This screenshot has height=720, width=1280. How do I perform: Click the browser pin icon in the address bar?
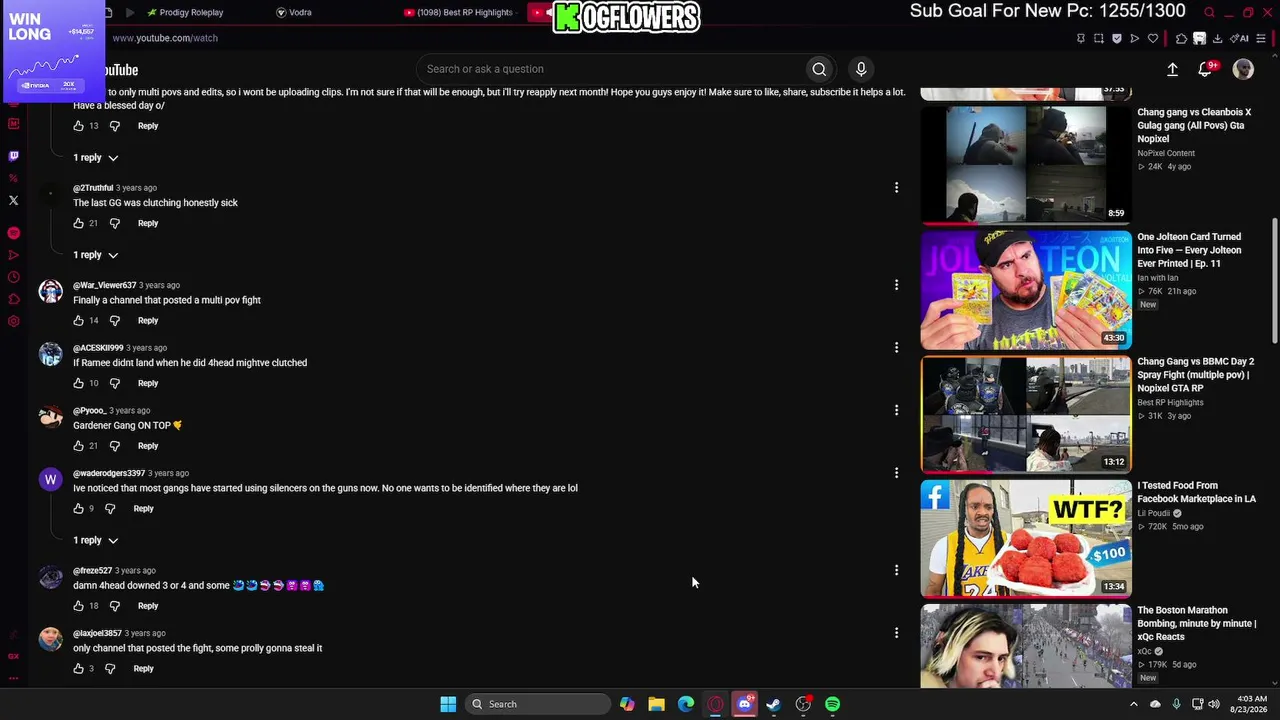click(x=1080, y=38)
